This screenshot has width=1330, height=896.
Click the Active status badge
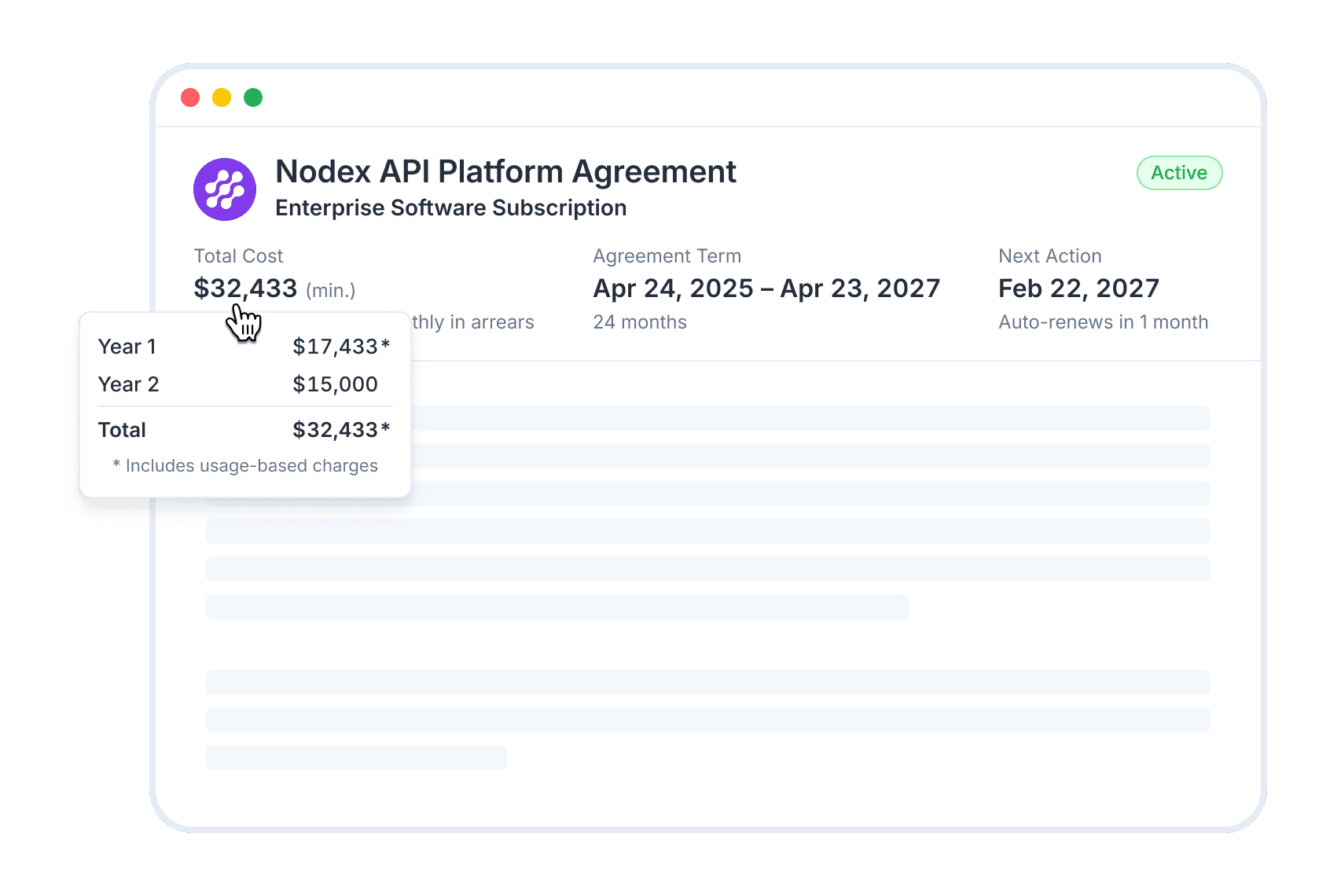tap(1179, 173)
